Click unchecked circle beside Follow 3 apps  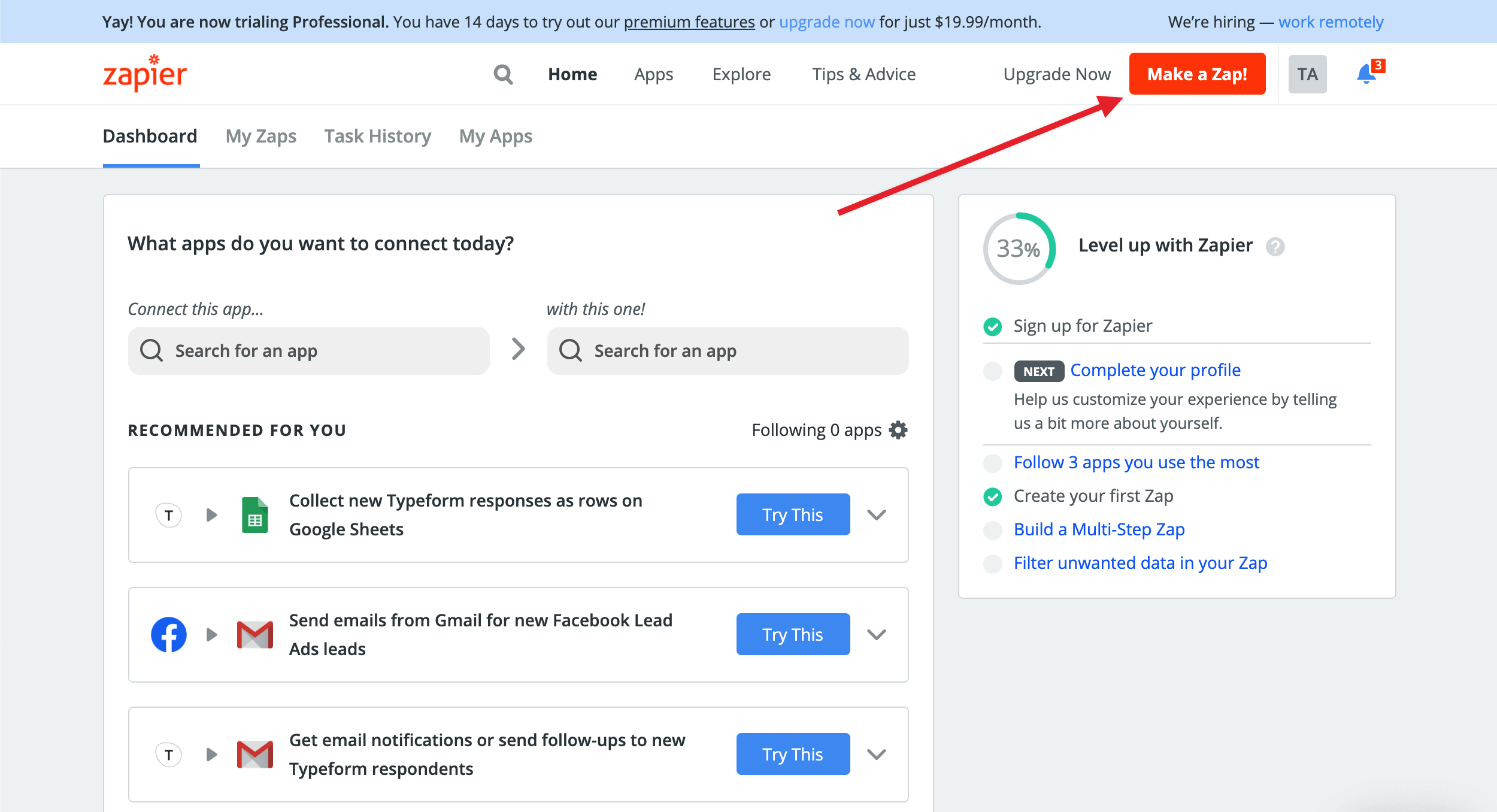(x=992, y=463)
